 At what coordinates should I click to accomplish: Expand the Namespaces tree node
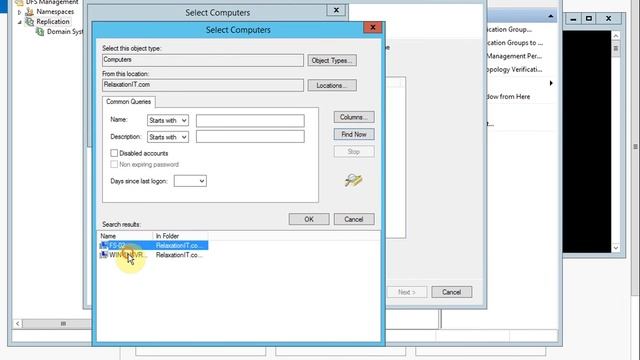click(19, 12)
